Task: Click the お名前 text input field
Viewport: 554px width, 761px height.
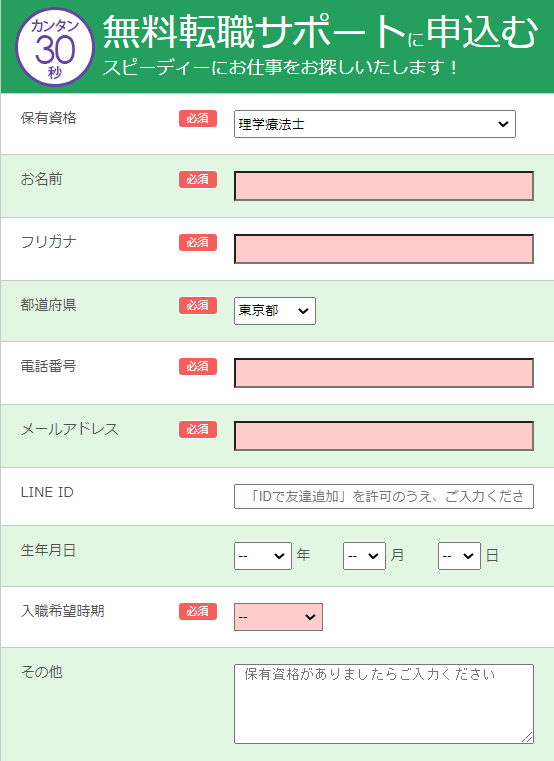Action: coord(384,186)
